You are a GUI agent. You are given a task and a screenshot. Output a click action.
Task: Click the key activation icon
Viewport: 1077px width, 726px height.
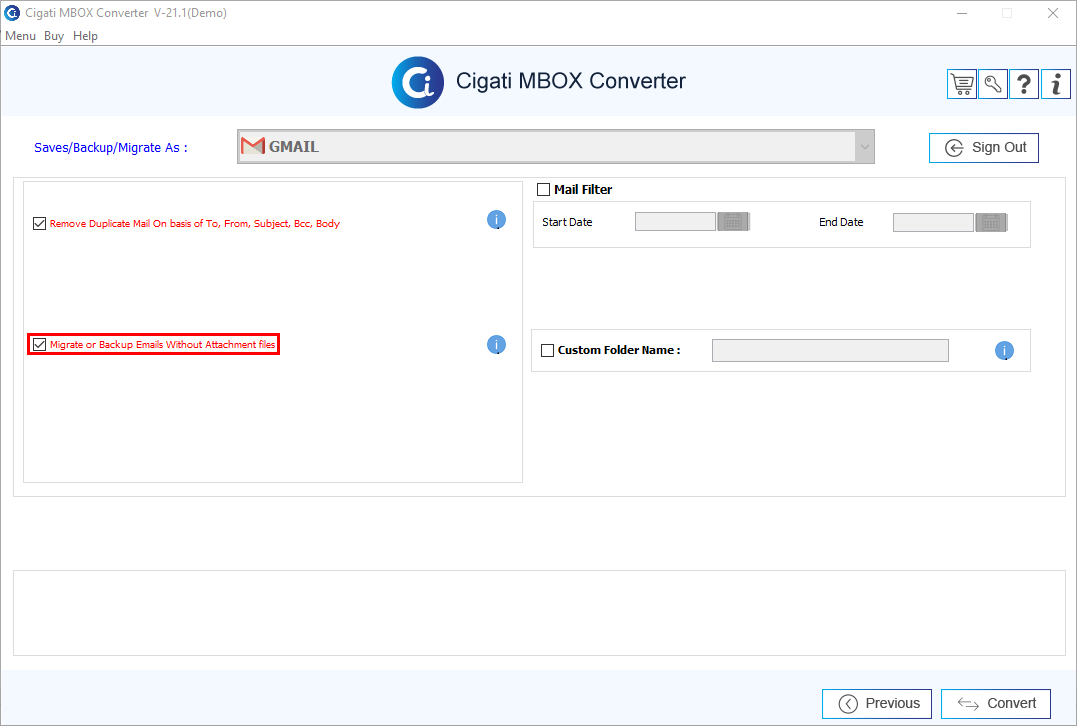[x=993, y=84]
